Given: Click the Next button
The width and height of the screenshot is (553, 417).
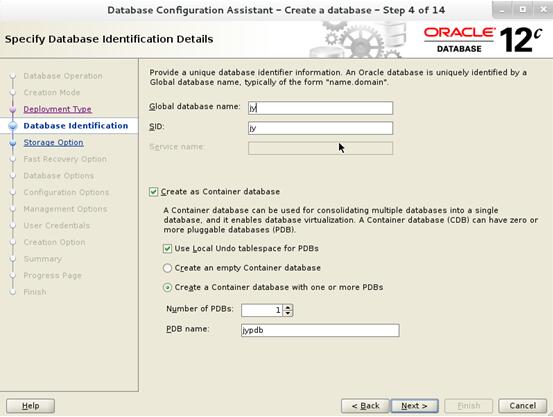Looking at the screenshot, I should coord(414,406).
